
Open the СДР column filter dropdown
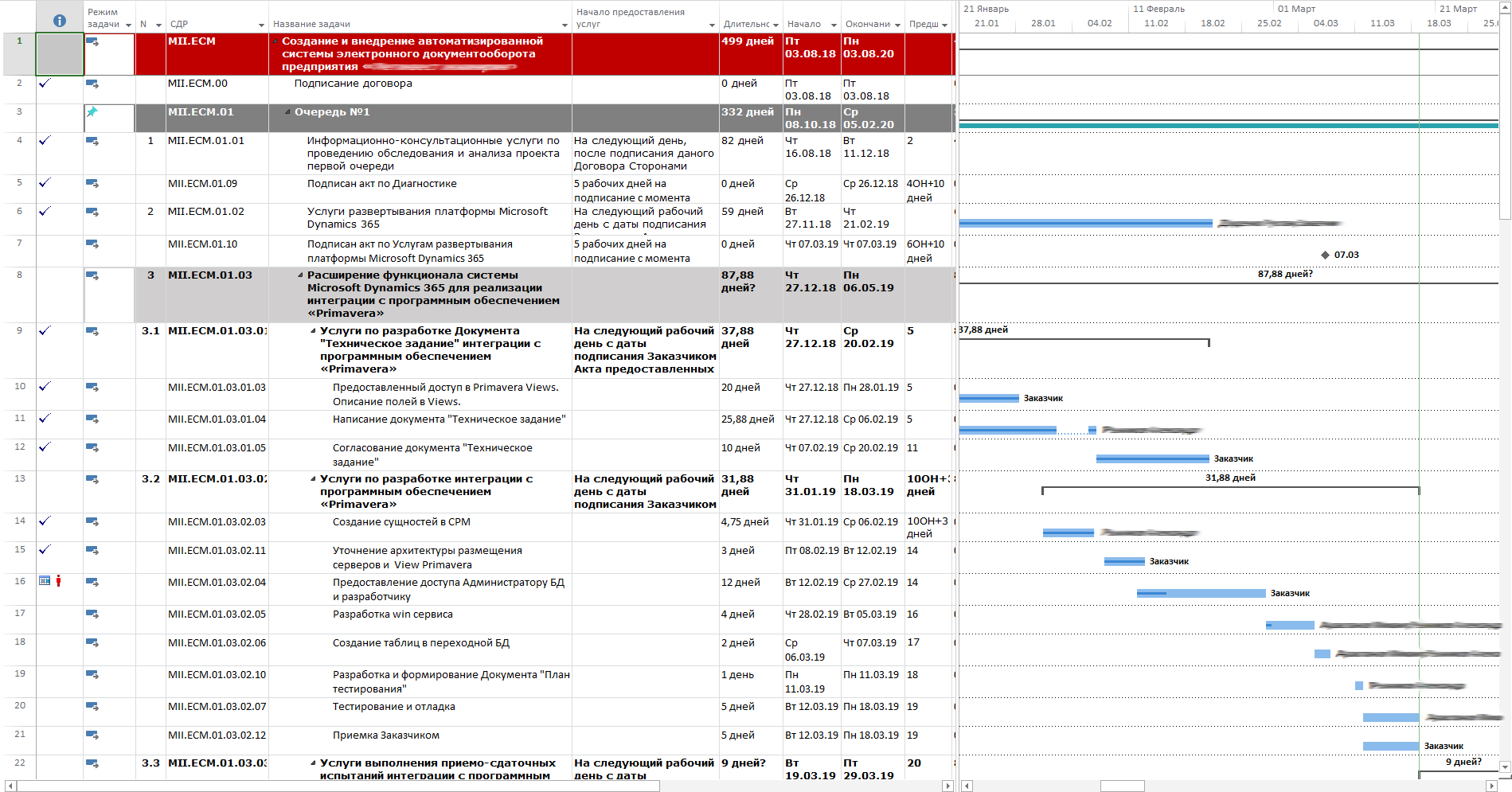click(261, 25)
